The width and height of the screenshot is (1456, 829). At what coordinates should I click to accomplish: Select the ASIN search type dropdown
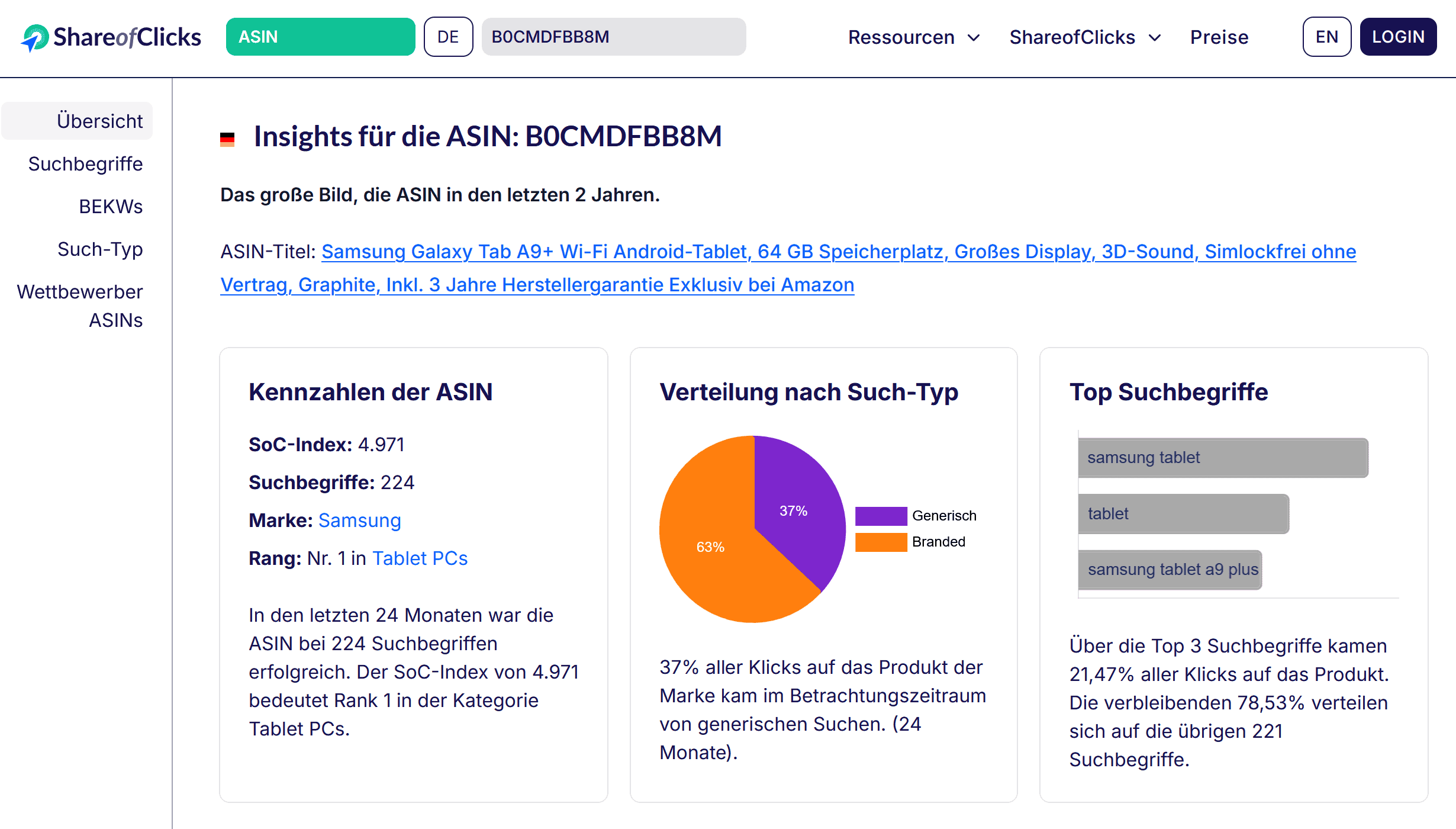coord(320,37)
